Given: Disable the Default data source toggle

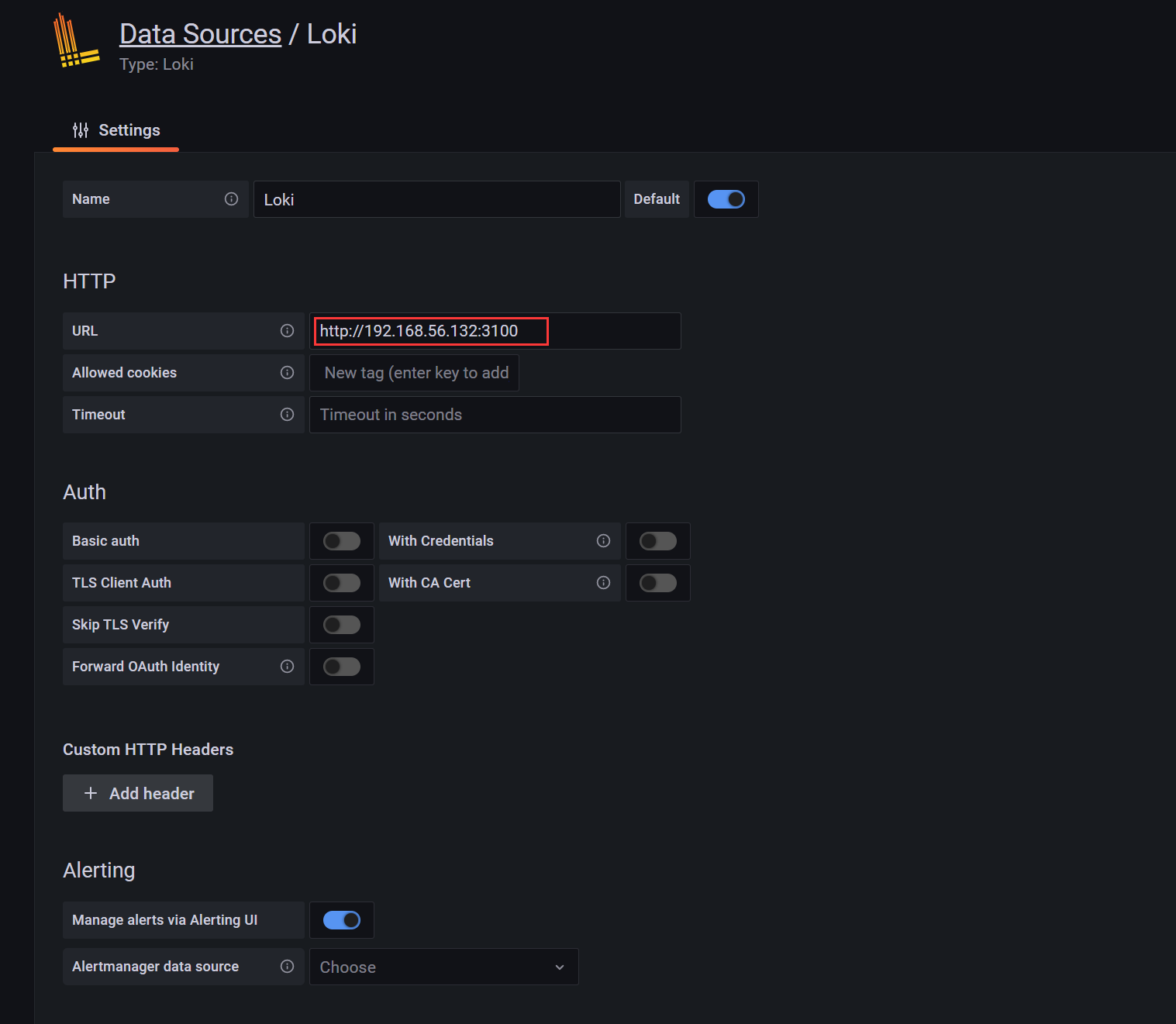Looking at the screenshot, I should pyautogui.click(x=726, y=199).
